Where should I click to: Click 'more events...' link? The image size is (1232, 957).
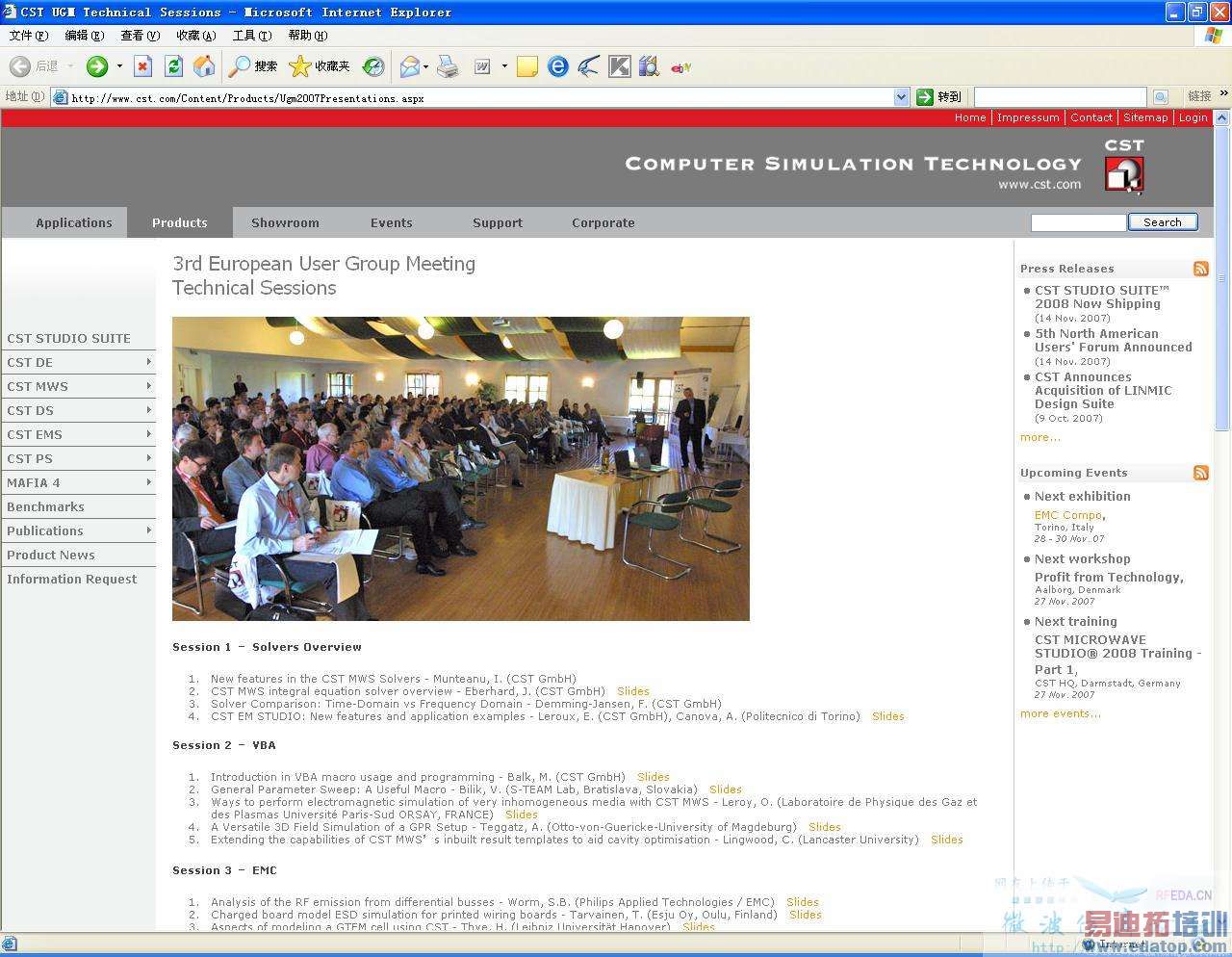pyautogui.click(x=1061, y=713)
